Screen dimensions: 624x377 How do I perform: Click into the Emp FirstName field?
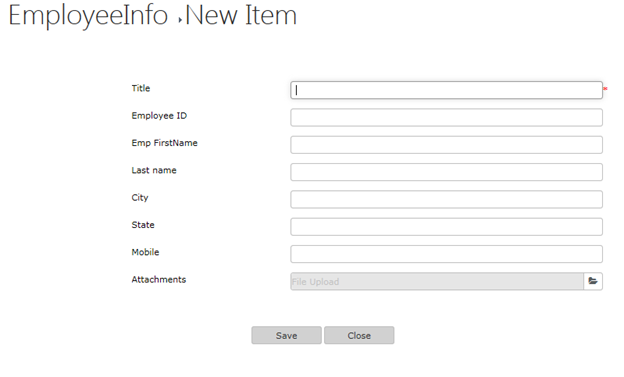tap(447, 145)
